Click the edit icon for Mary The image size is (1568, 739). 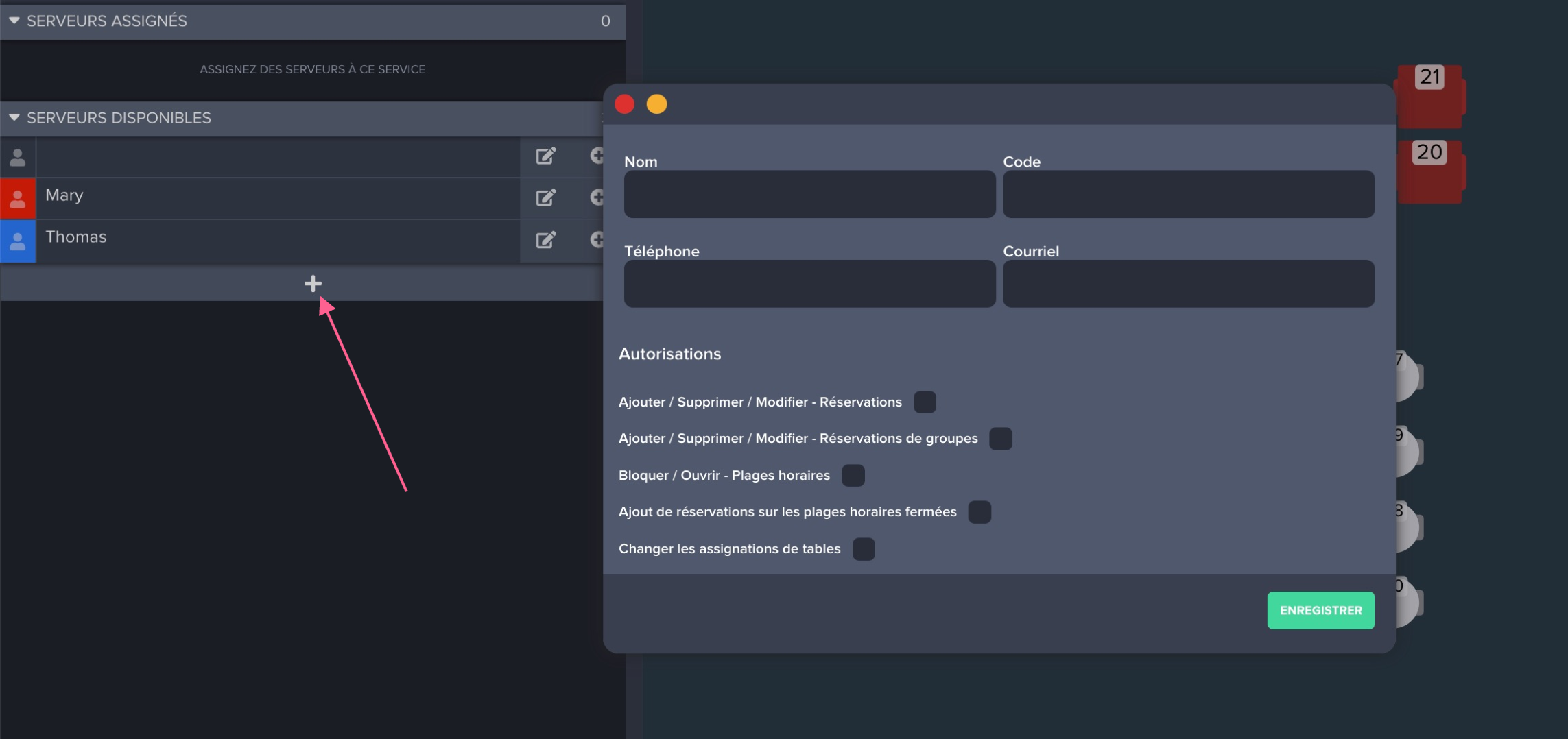[x=545, y=198]
